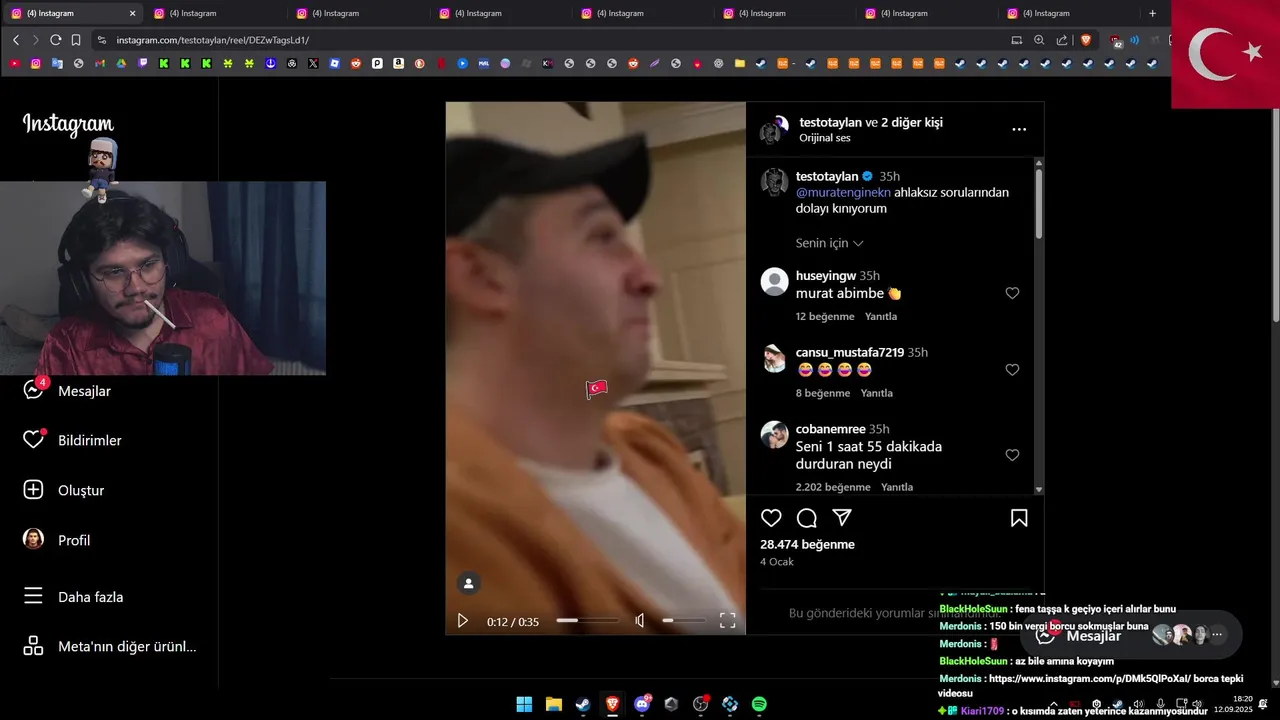
Task: Open File Explorer from the taskbar
Action: coord(554,704)
